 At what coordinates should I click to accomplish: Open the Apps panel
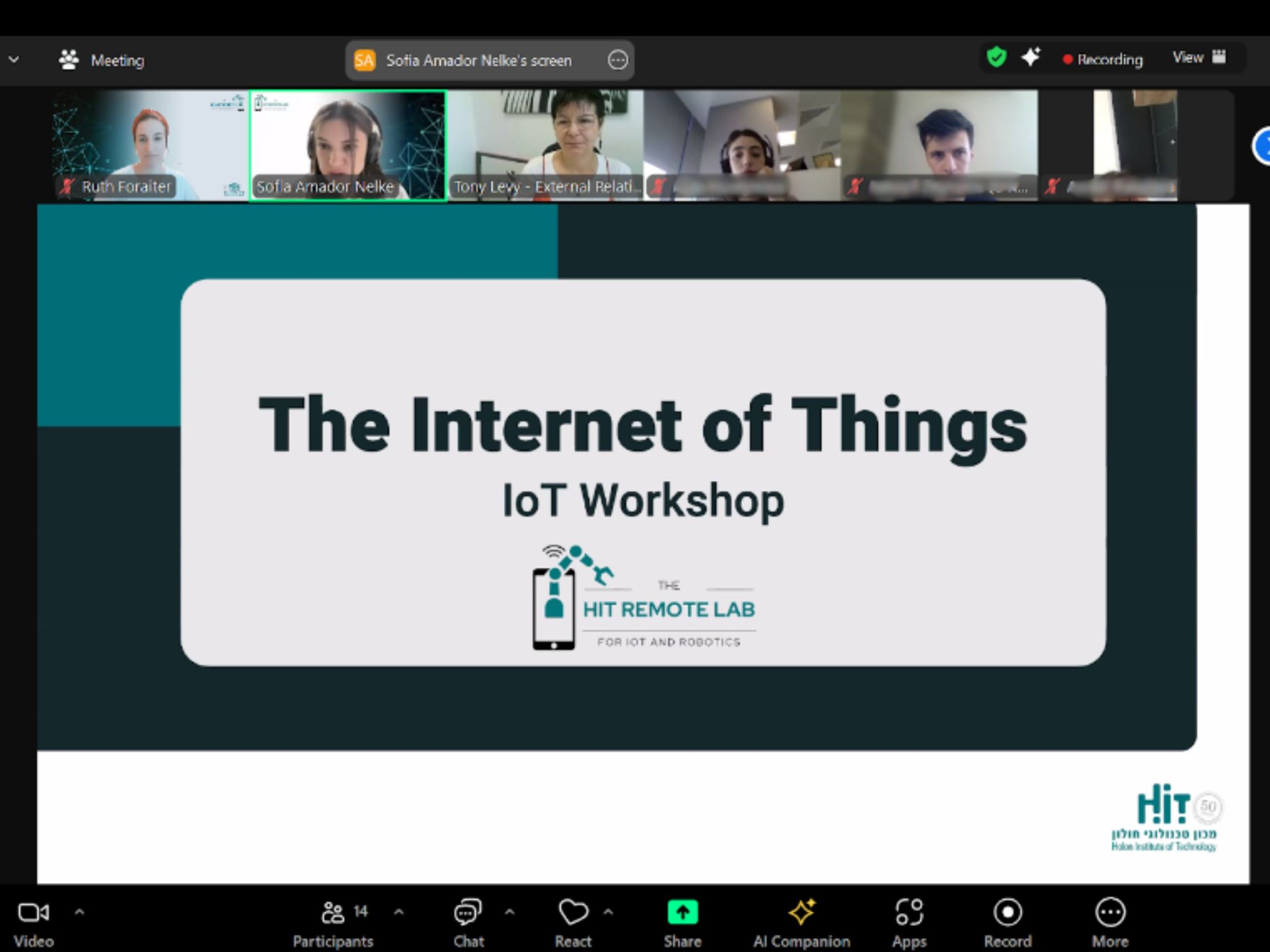[x=909, y=923]
